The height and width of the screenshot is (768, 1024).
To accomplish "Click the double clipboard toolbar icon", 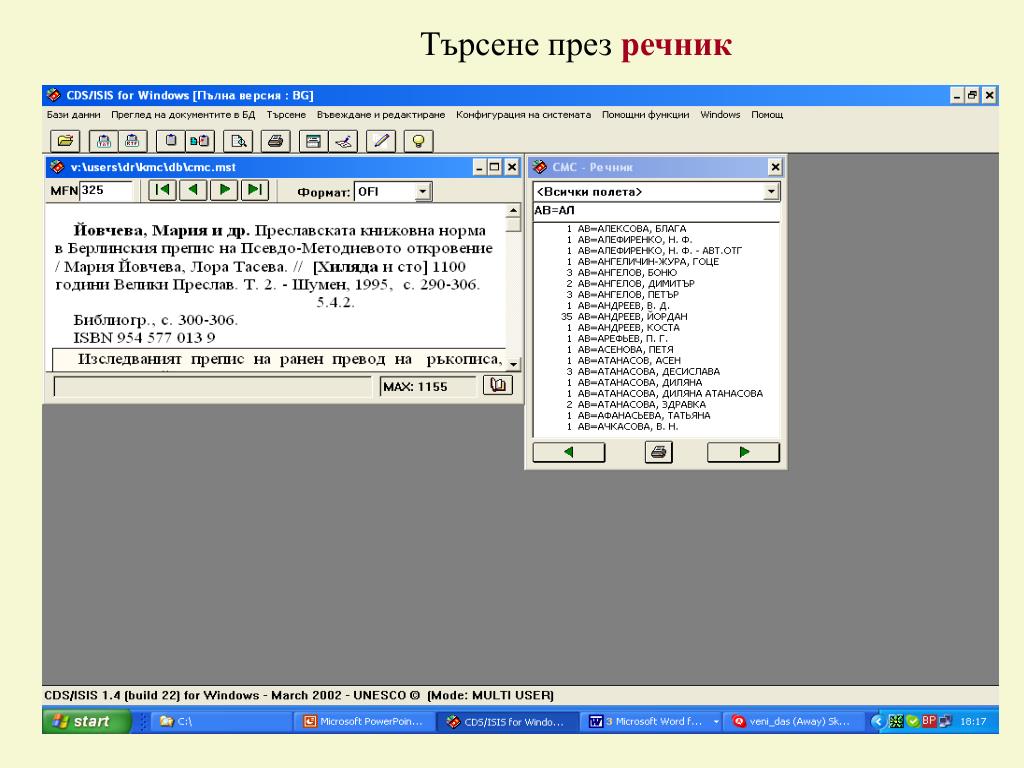I will [200, 141].
